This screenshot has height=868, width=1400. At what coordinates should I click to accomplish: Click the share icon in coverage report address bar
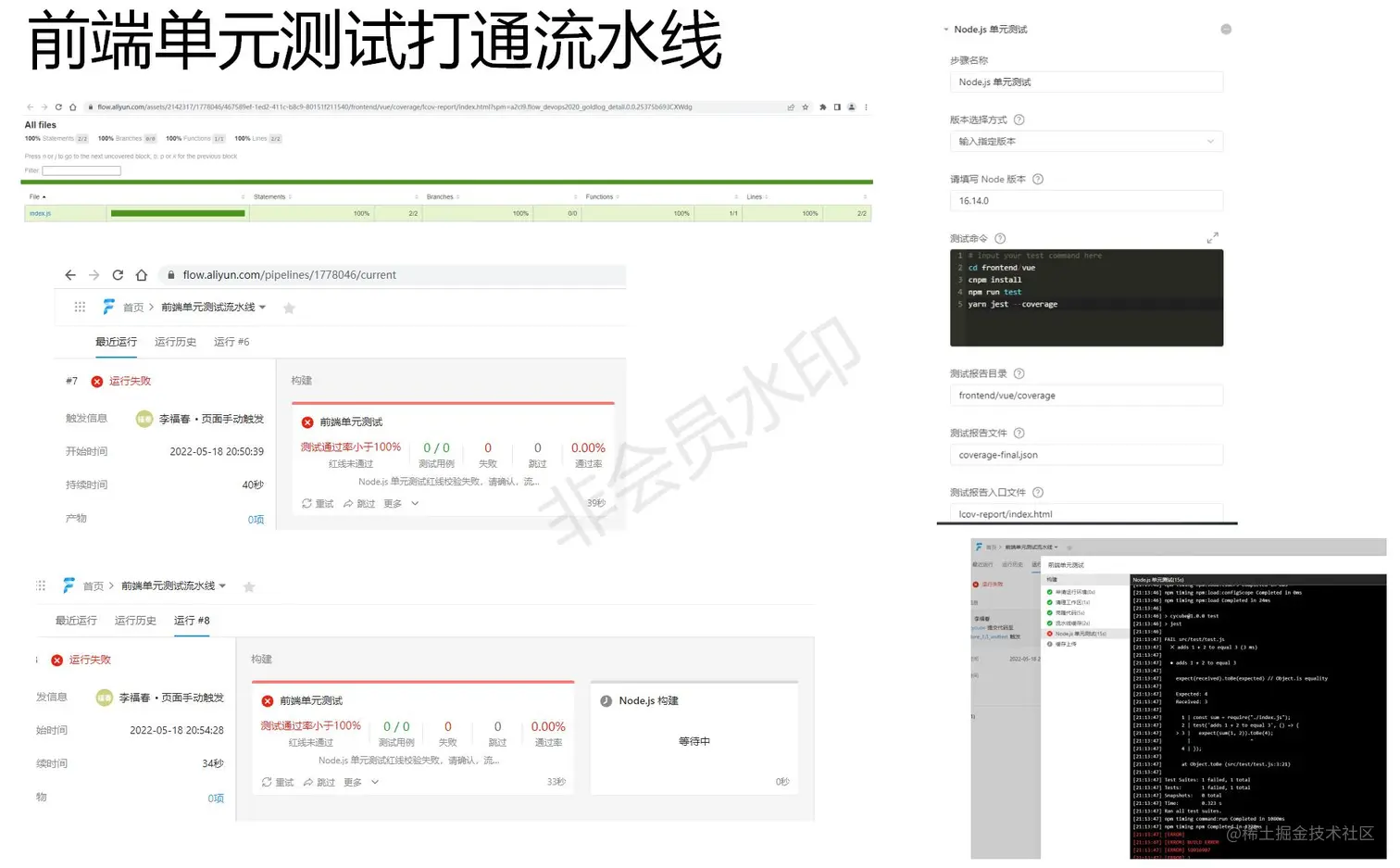[791, 107]
